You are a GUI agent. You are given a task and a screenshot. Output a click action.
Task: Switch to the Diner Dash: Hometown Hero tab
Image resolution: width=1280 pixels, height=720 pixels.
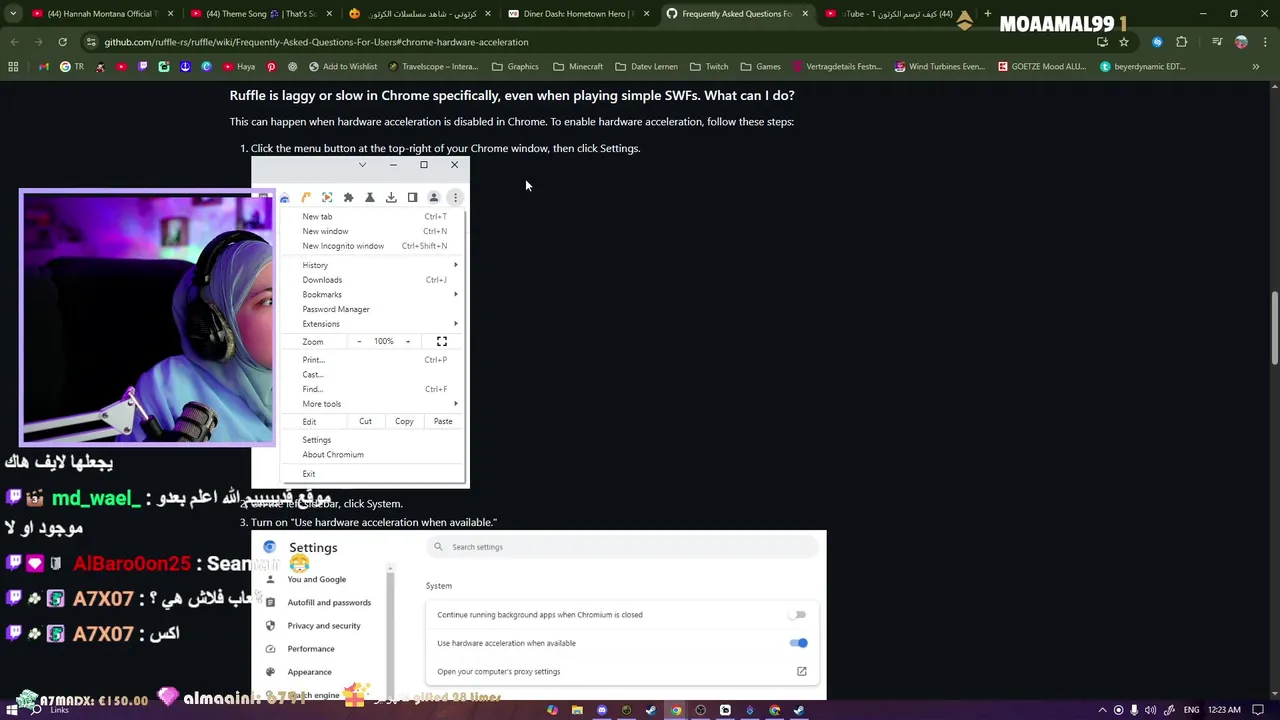click(x=578, y=14)
